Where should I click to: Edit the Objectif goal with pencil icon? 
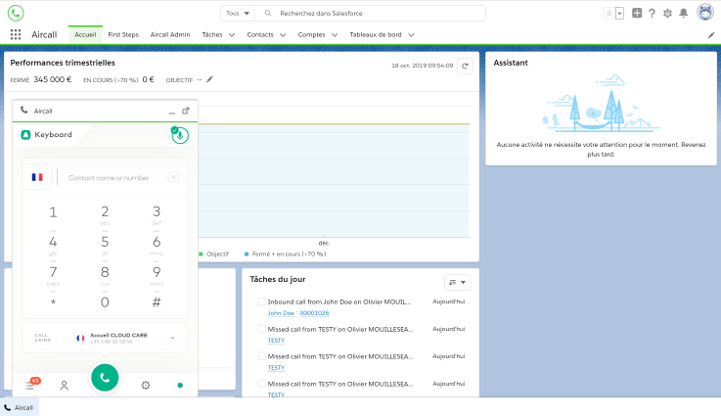coord(210,80)
